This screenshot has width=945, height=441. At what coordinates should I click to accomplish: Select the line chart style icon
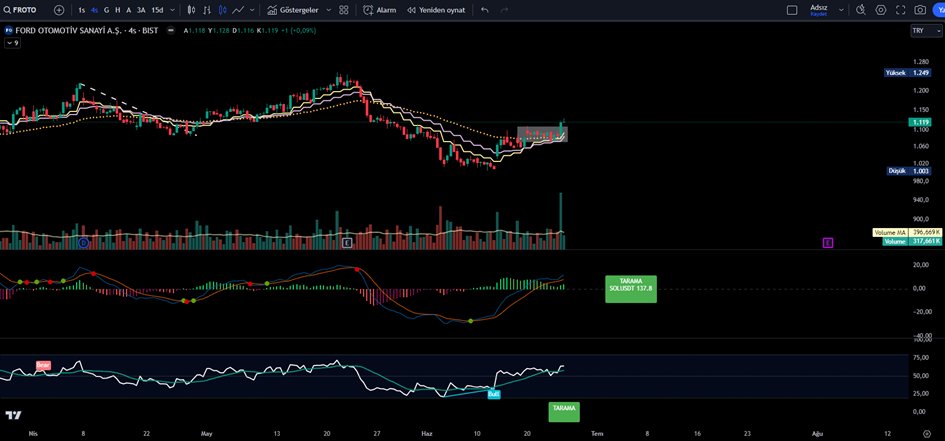(239, 10)
